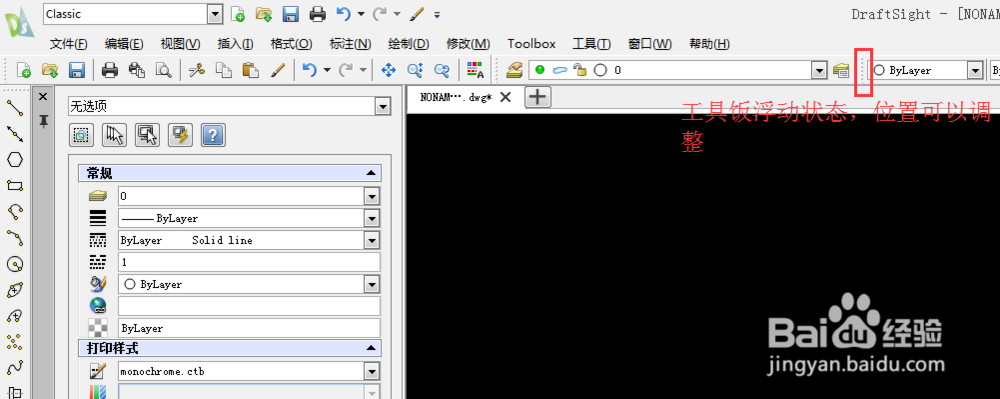Open the 格式(O) menu
This screenshot has width=1000, height=399.
291,44
